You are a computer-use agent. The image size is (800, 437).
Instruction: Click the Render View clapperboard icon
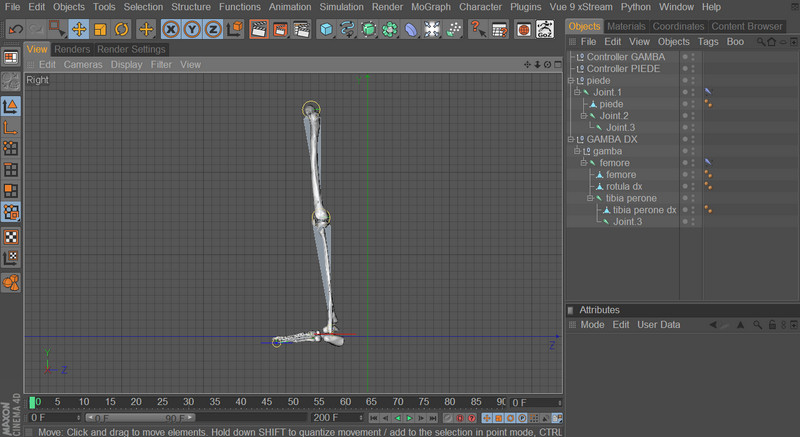coord(258,29)
